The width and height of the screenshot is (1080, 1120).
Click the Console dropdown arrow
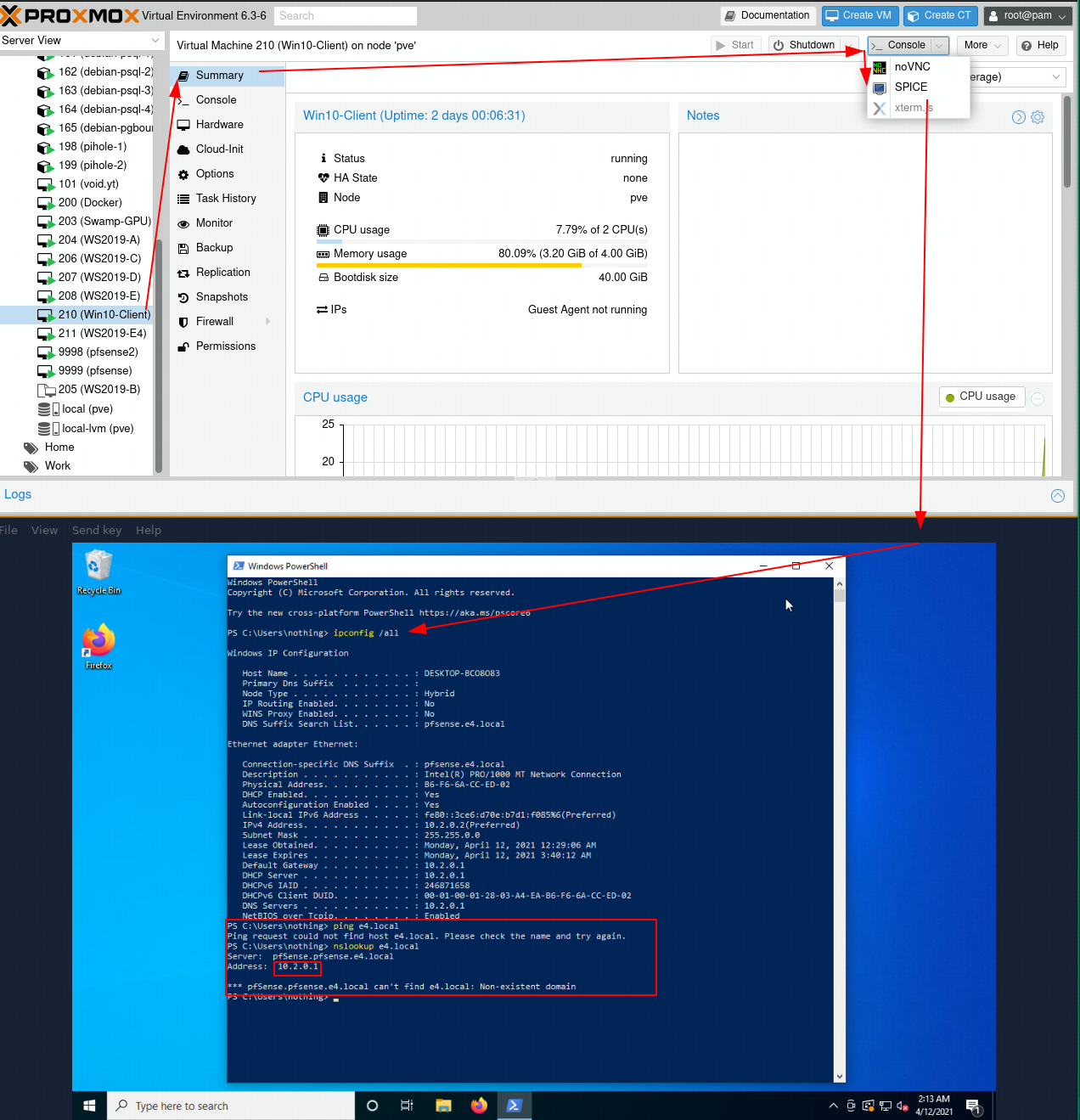[939, 46]
